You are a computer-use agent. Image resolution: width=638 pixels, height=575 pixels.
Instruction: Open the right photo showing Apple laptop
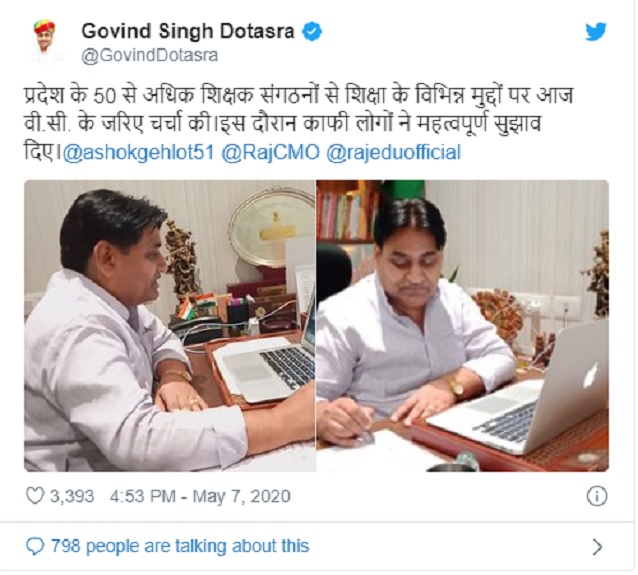point(463,326)
